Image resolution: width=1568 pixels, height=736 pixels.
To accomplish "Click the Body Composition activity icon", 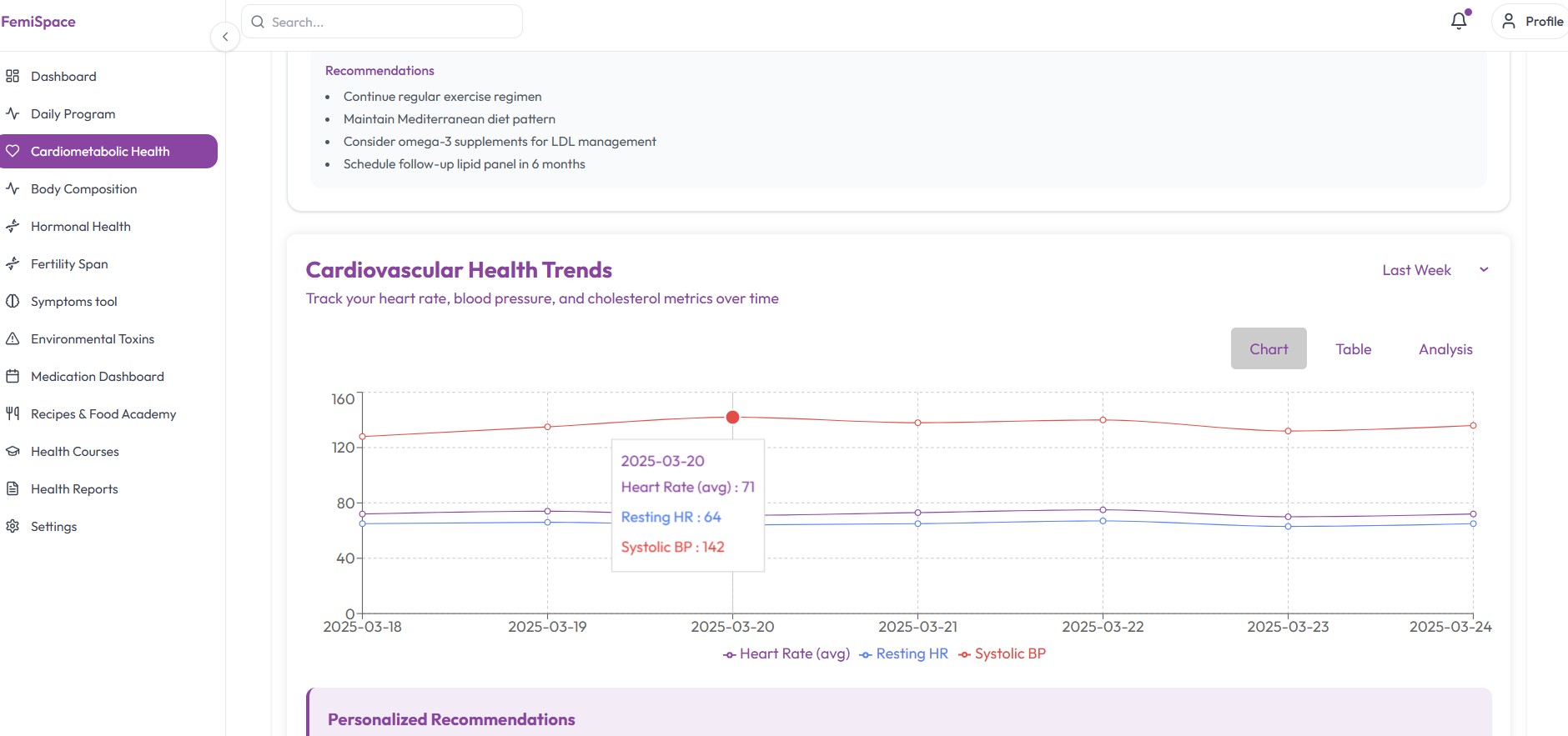I will pos(13,188).
